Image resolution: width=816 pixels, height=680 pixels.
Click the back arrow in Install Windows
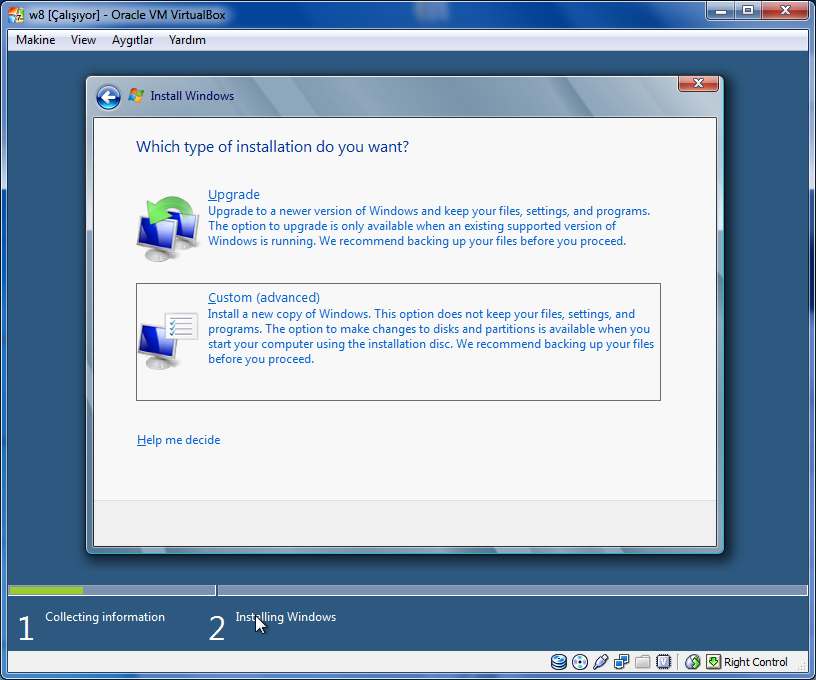tap(108, 97)
